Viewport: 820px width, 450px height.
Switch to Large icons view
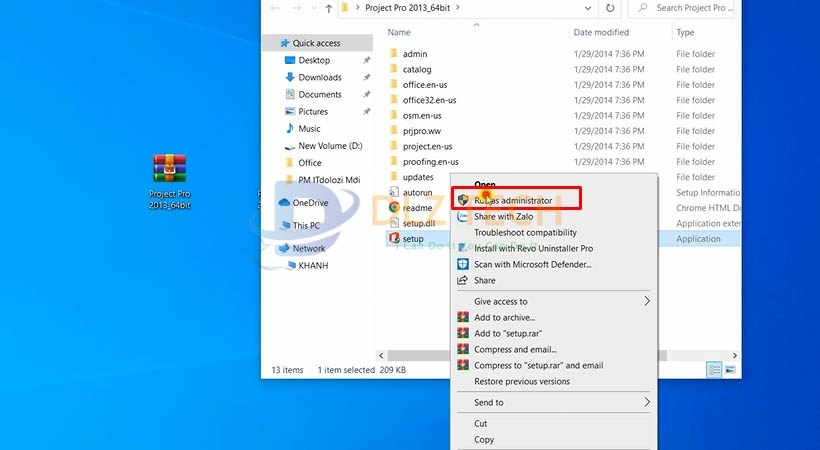pyautogui.click(x=731, y=370)
